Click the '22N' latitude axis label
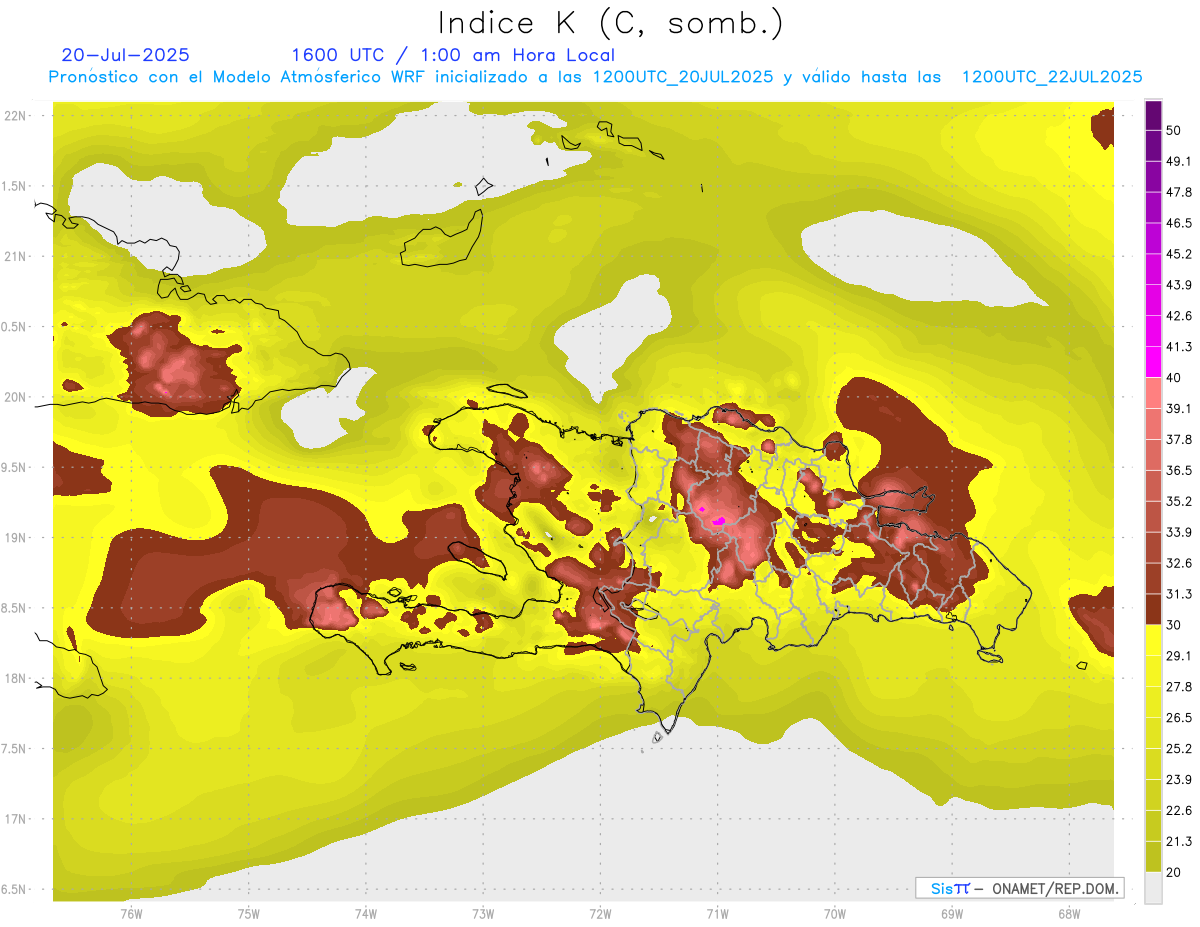This screenshot has height=927, width=1200. 17,115
